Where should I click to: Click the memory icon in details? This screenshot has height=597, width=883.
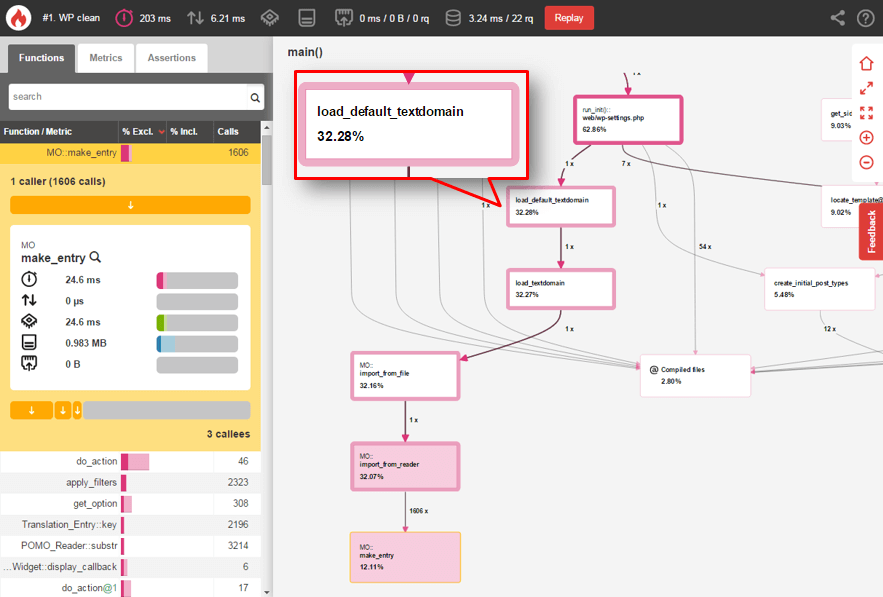click(x=29, y=342)
